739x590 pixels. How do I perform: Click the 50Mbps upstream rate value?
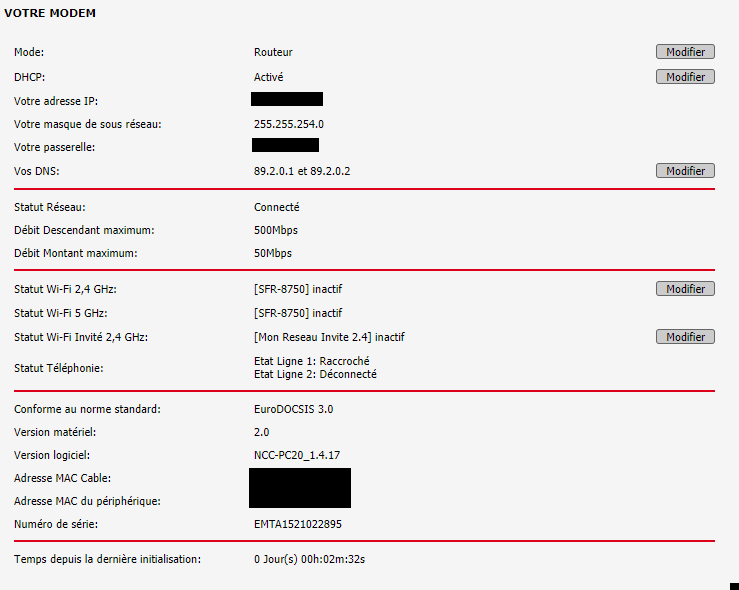[x=273, y=253]
